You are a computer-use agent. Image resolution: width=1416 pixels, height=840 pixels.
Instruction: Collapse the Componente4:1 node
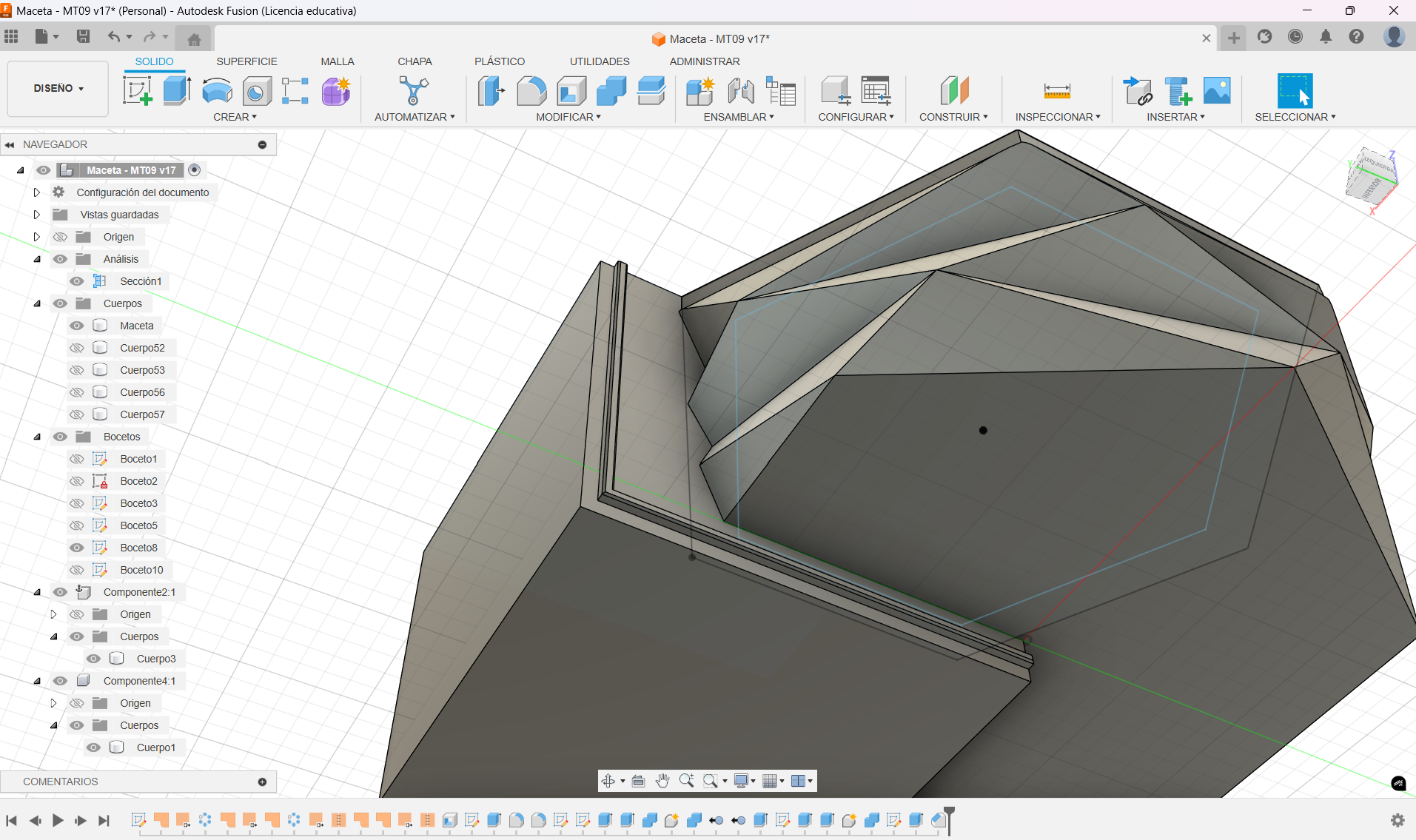(x=36, y=681)
